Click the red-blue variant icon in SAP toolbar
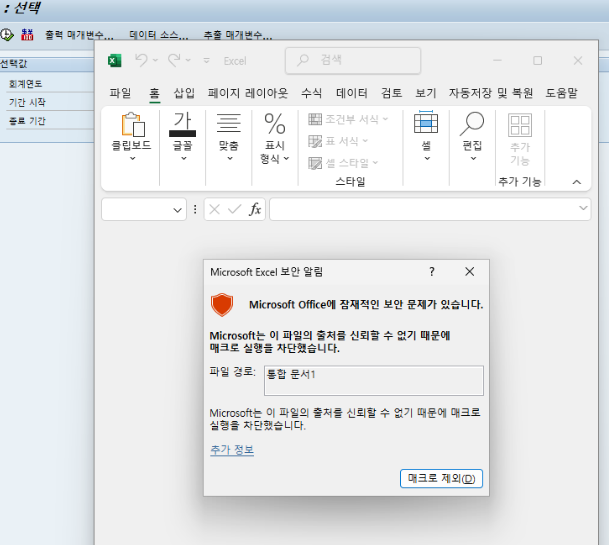The width and height of the screenshot is (609, 545). coord(27,35)
